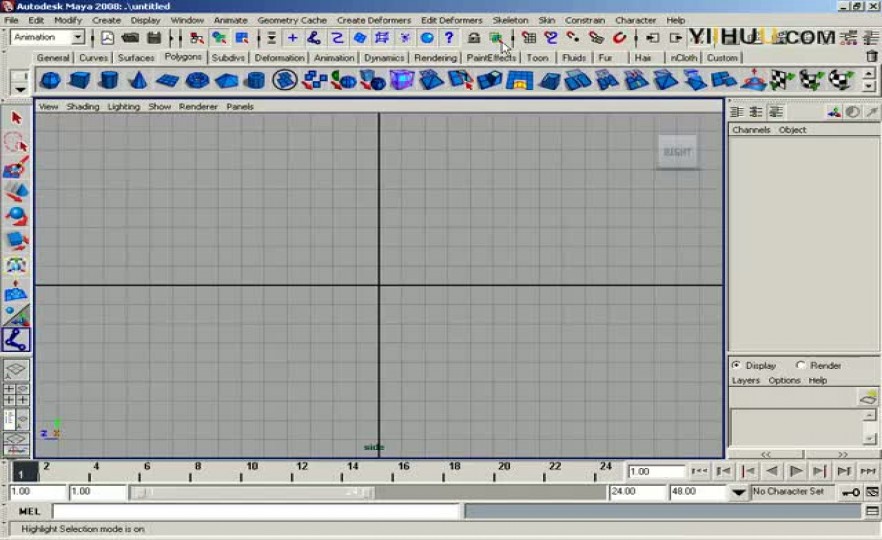Play the animation backwards
Screen dimensions: 882x540
(772, 471)
